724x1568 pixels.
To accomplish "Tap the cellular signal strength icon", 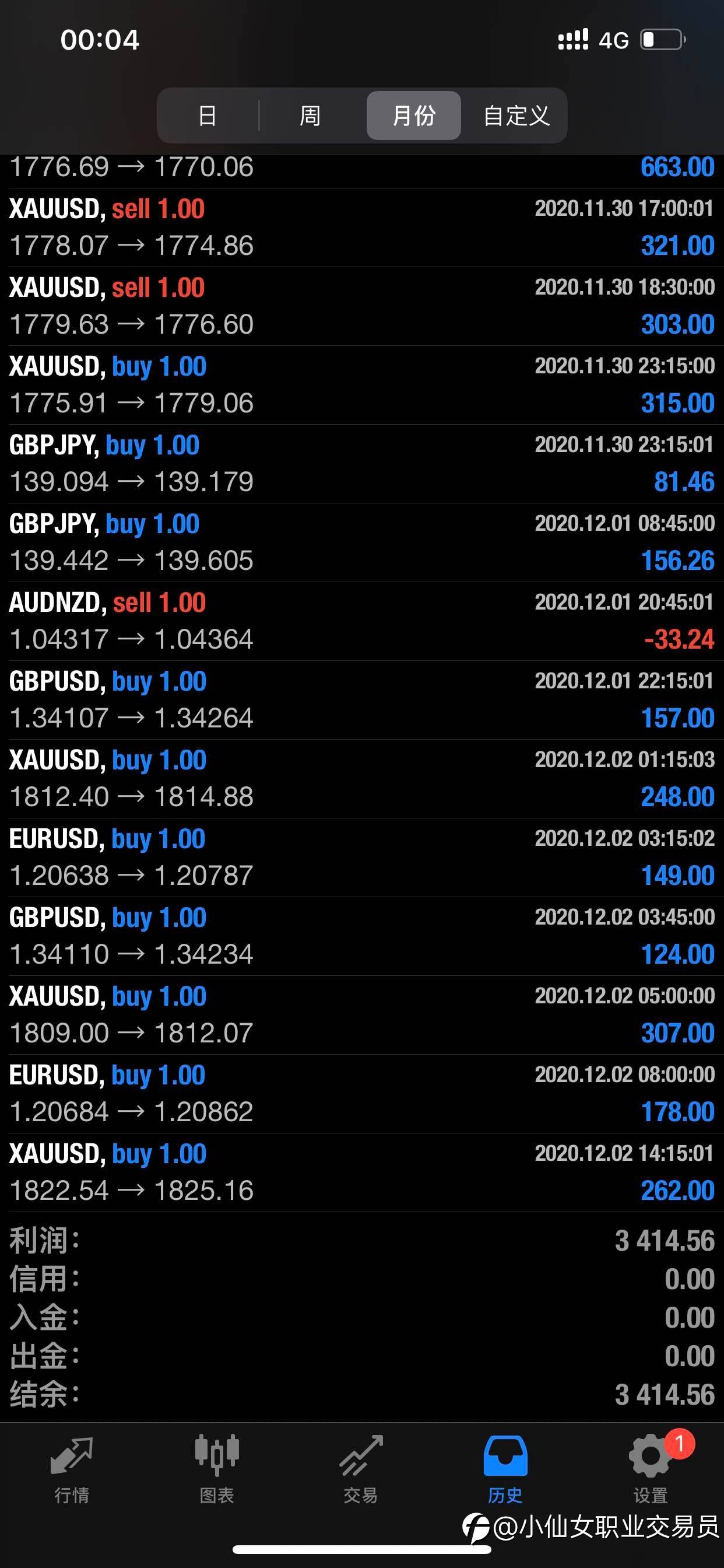I will coord(573,40).
